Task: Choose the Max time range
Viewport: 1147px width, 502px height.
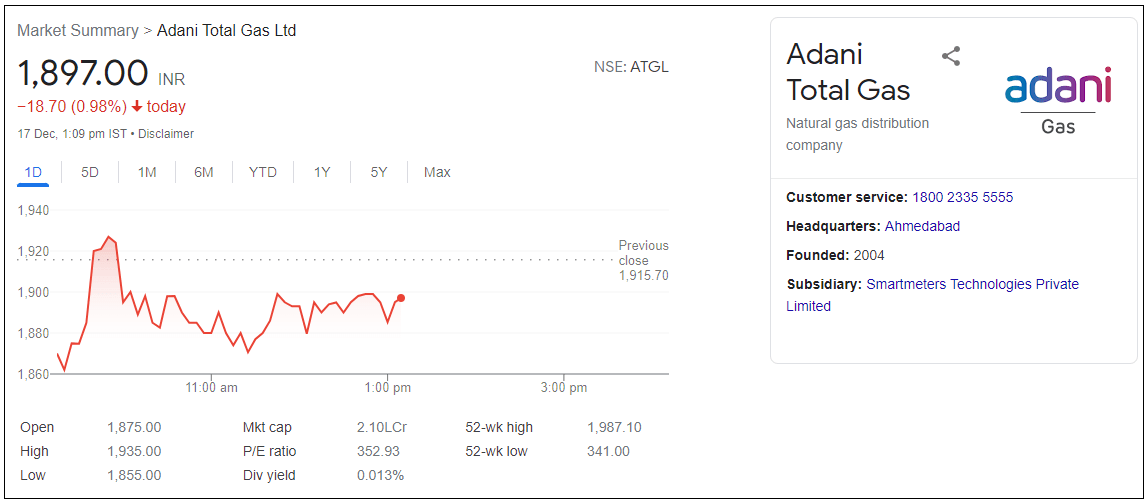Action: pos(437,172)
